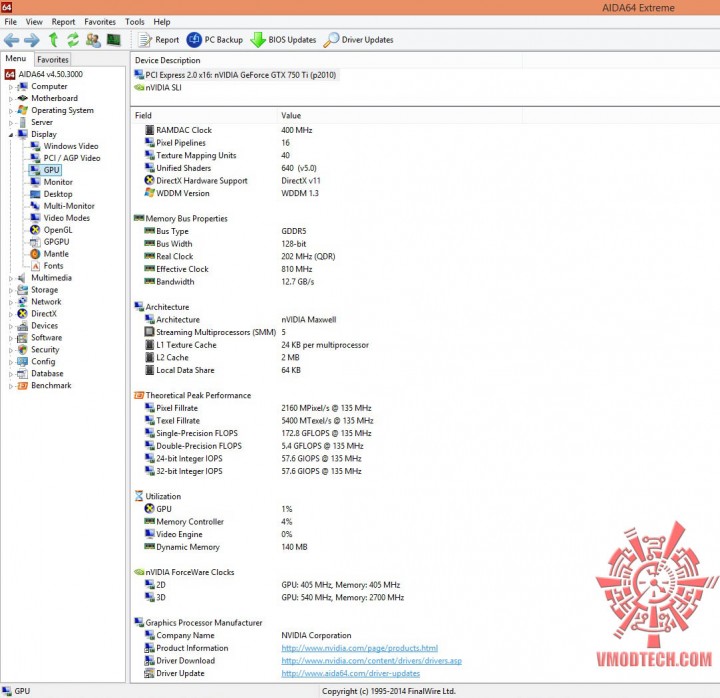Select the Menu tab

tap(16, 58)
